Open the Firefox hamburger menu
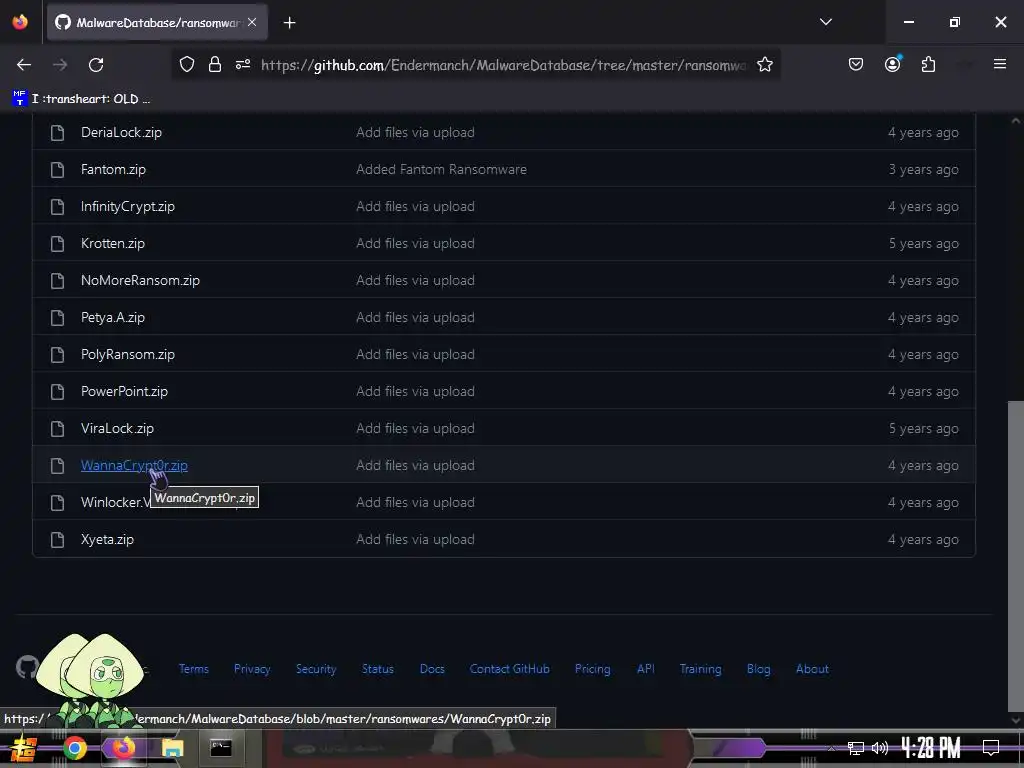Screen dimensions: 1024x768 pos(999,64)
